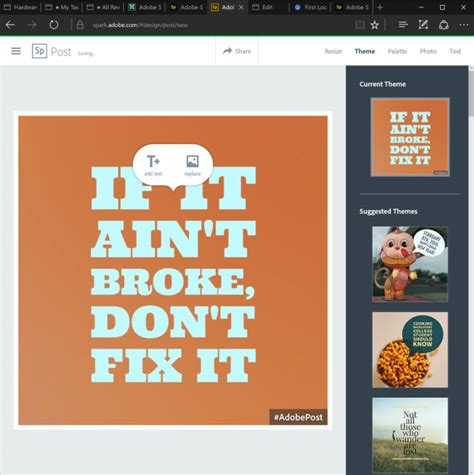Open reading view icon
Viewport: 474px width, 475px height.
[360, 25]
